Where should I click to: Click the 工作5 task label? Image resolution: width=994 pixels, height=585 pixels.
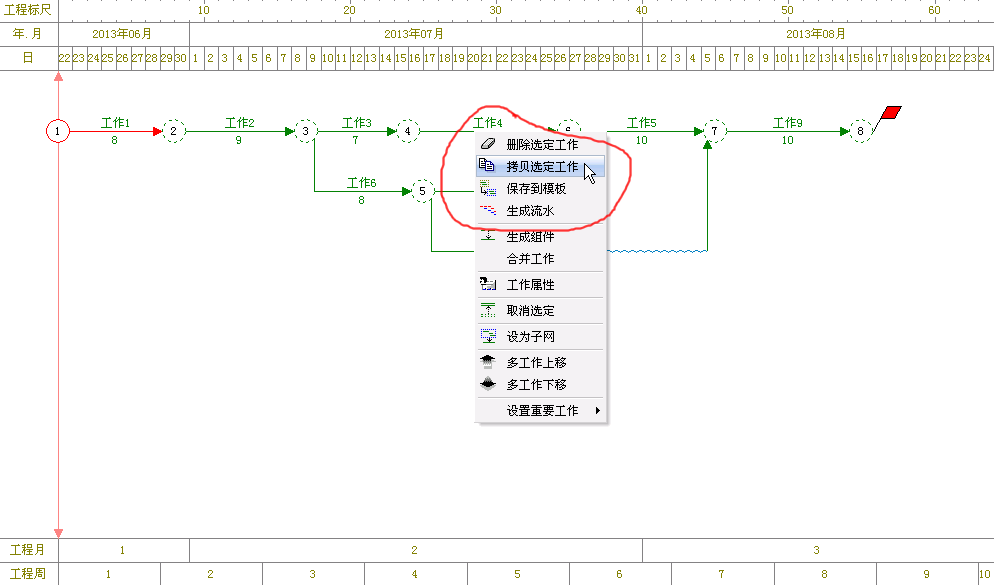[642, 122]
